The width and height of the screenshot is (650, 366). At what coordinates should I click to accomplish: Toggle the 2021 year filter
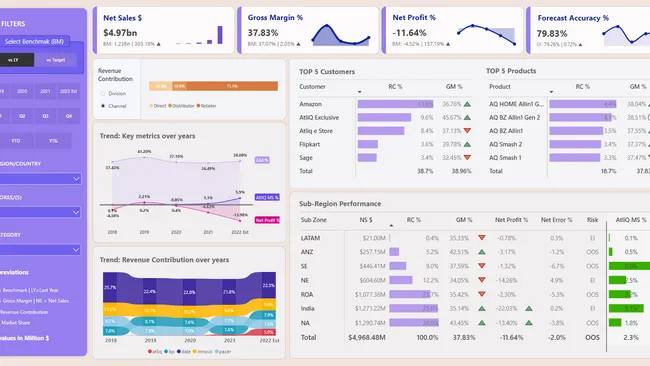click(x=45, y=91)
